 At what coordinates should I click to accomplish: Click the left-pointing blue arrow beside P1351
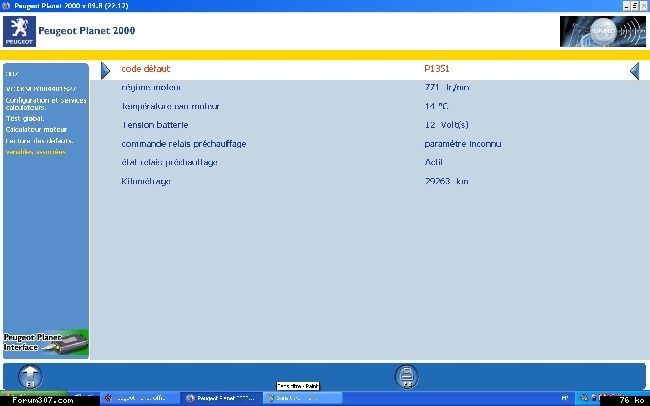click(x=634, y=71)
